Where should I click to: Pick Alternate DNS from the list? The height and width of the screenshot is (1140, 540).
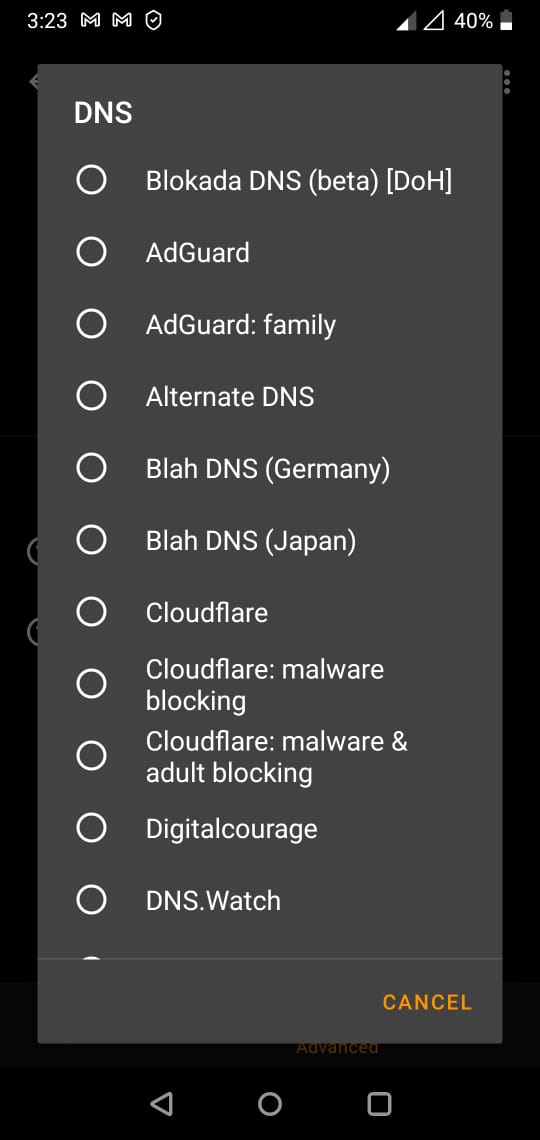pyautogui.click(x=92, y=396)
